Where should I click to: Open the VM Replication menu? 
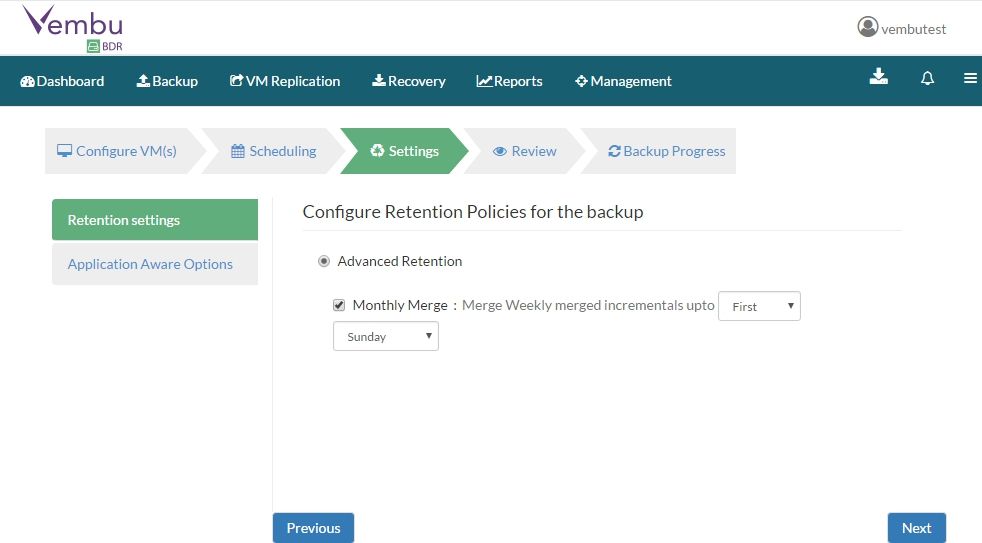[285, 81]
